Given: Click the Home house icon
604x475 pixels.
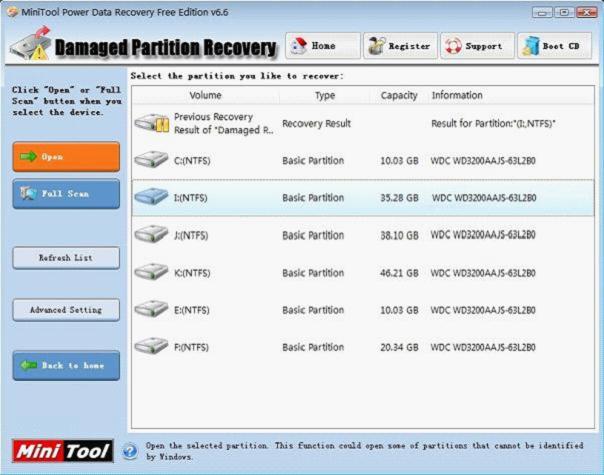Looking at the screenshot, I should point(299,46).
